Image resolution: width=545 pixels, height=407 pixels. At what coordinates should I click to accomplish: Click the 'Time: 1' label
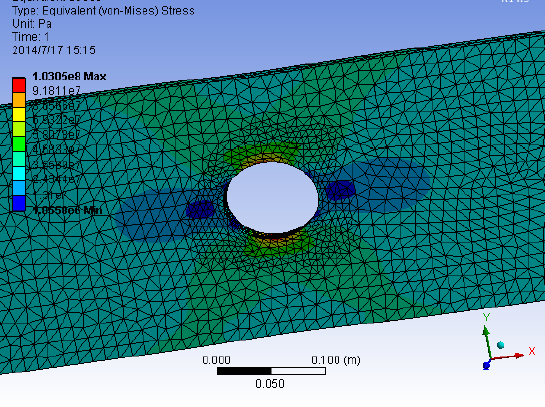[31, 37]
